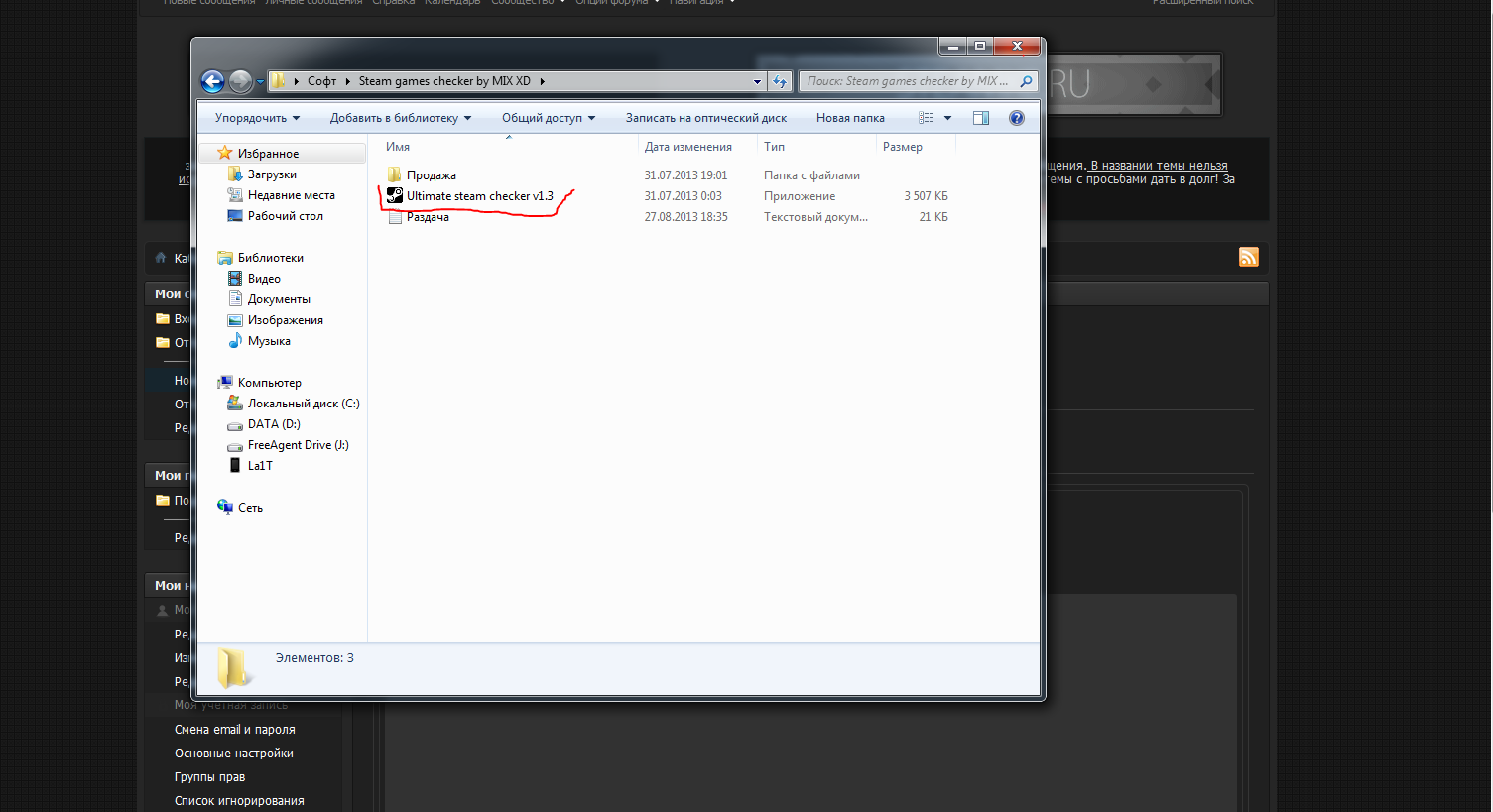Select Компьютер in the navigation pane

click(270, 383)
